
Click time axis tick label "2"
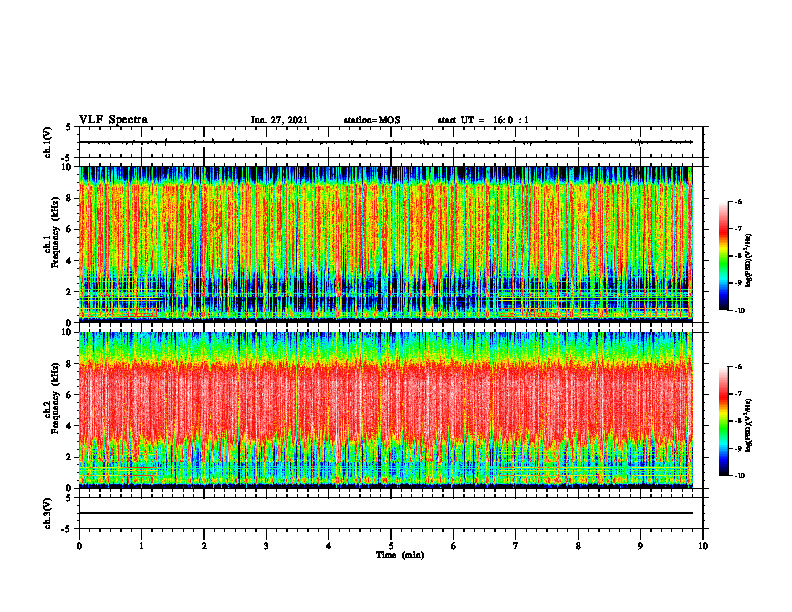(204, 546)
